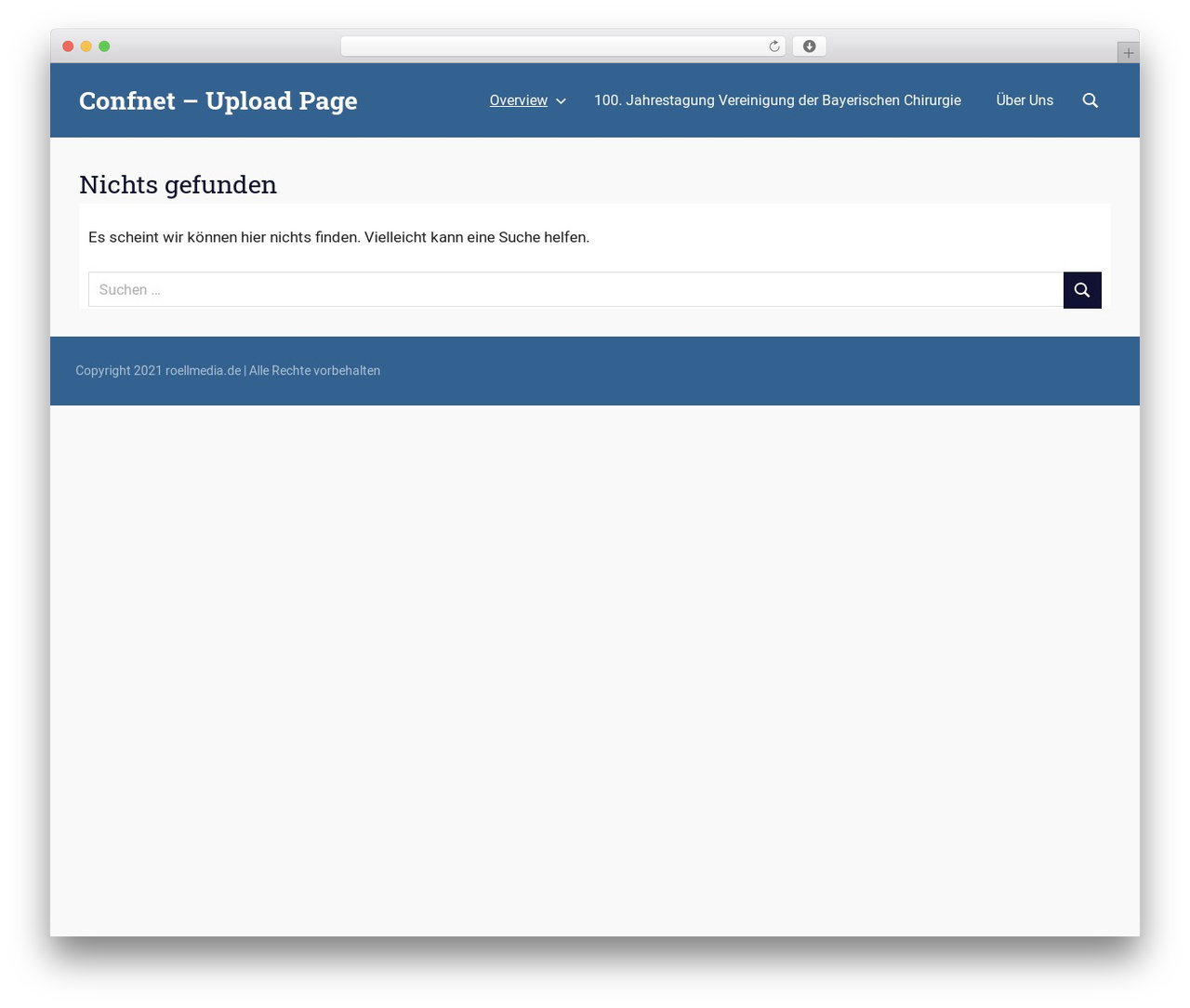Open the browser downloads button
This screenshot has width=1190, height=1008.
[x=809, y=46]
